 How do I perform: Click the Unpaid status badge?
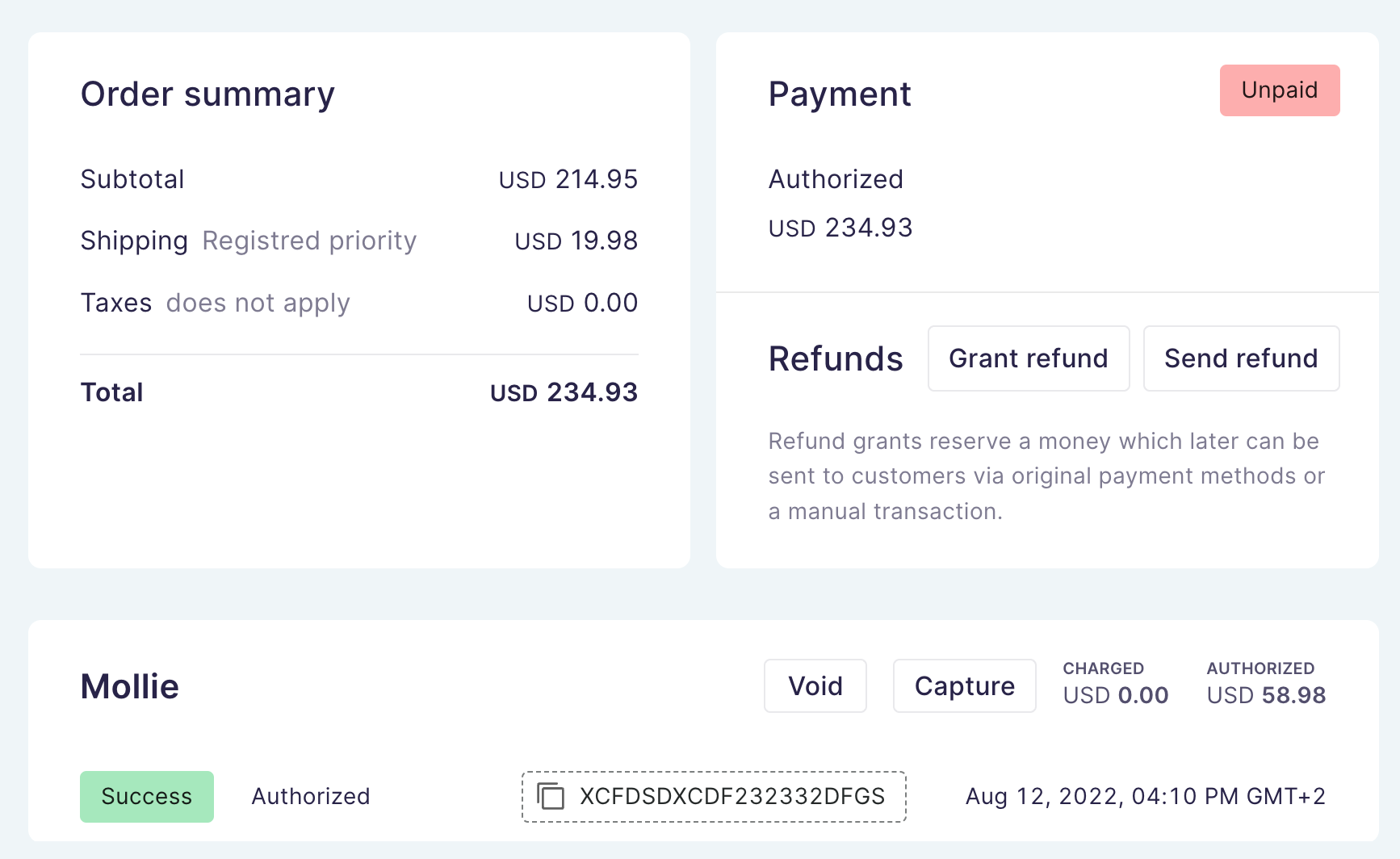pos(1279,90)
